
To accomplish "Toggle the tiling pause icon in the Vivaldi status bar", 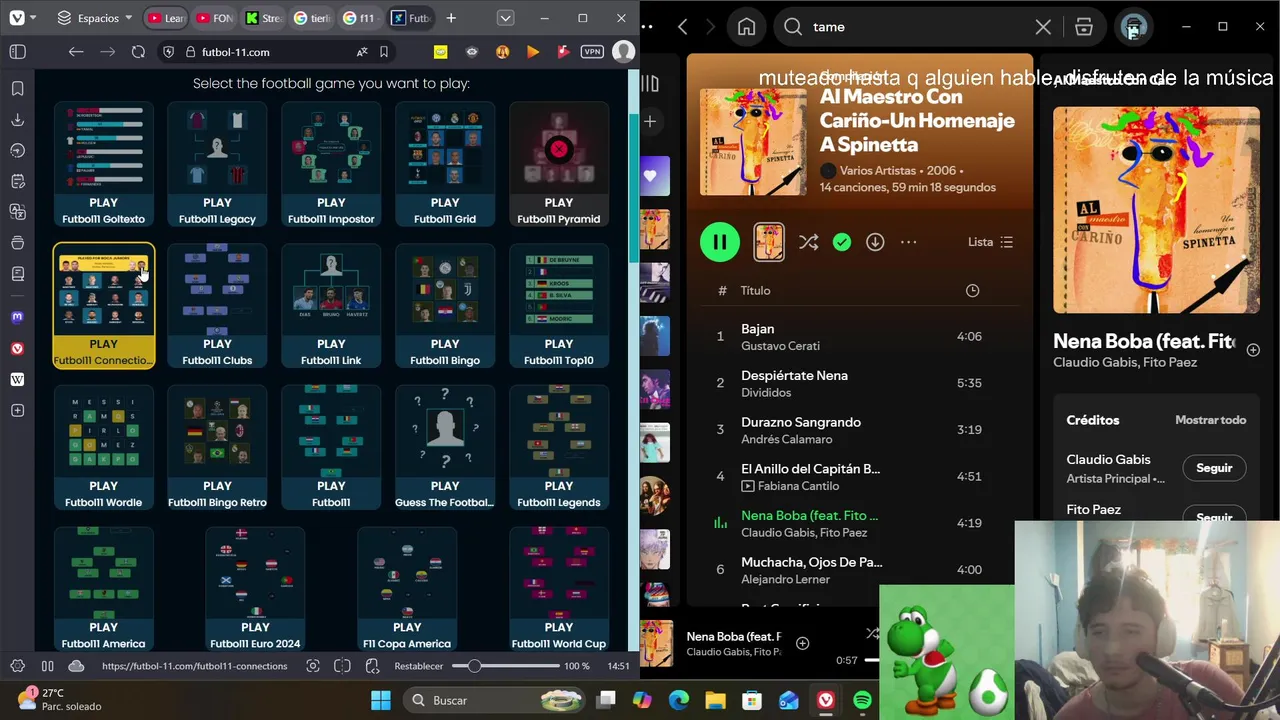I will point(47,666).
